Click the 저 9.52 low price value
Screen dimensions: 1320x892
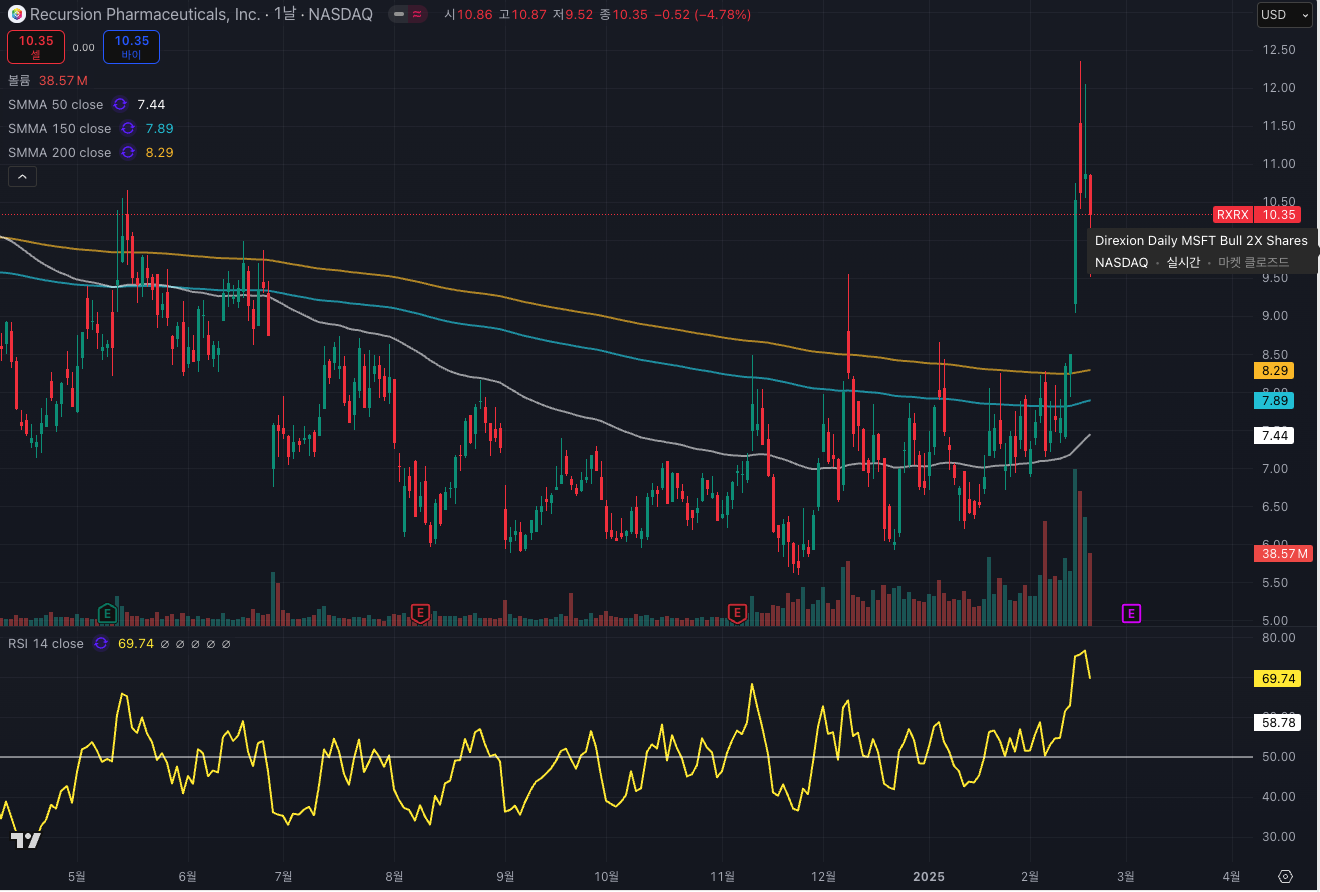coord(572,14)
